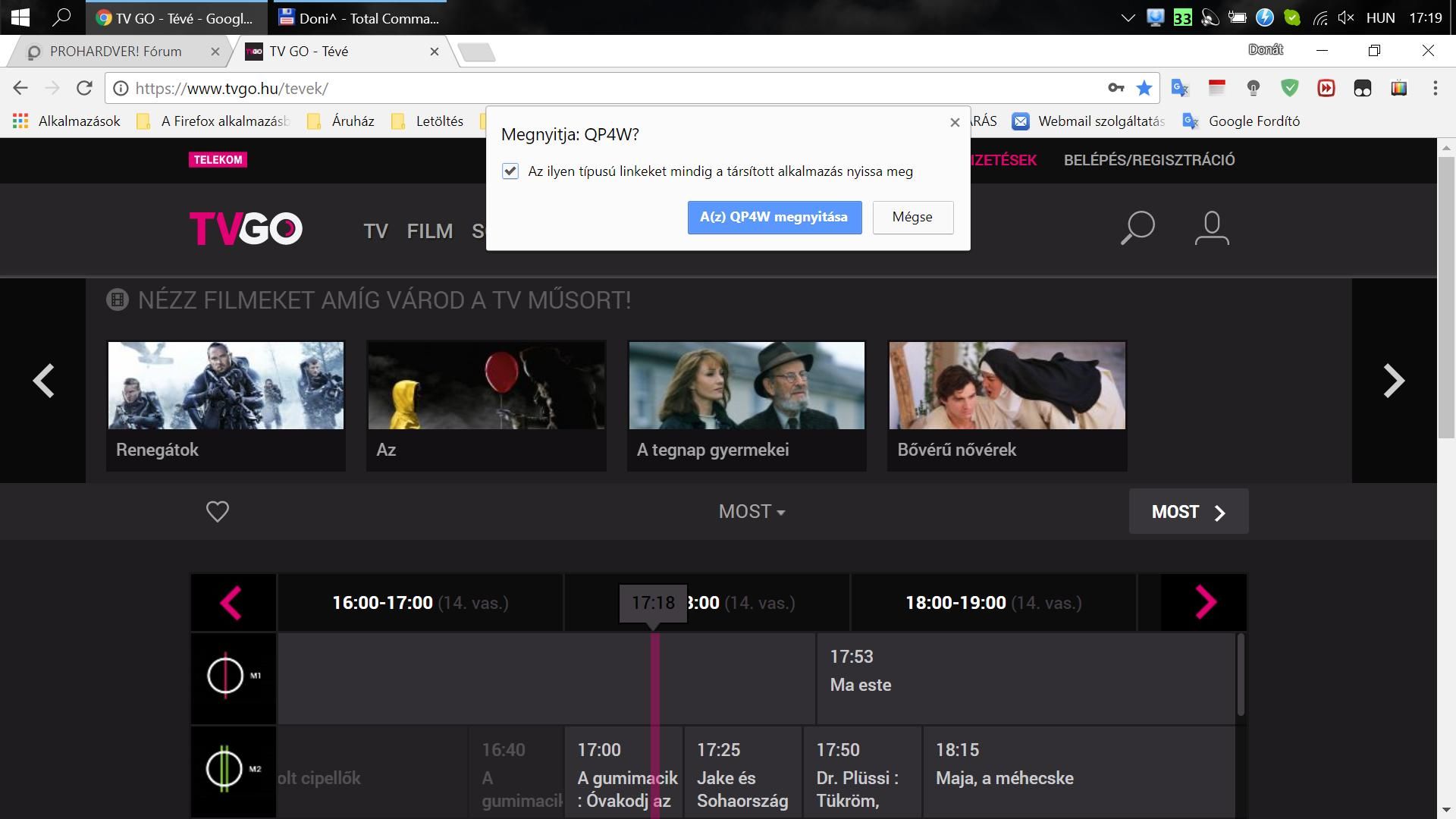Open the user profile icon

[1212, 227]
